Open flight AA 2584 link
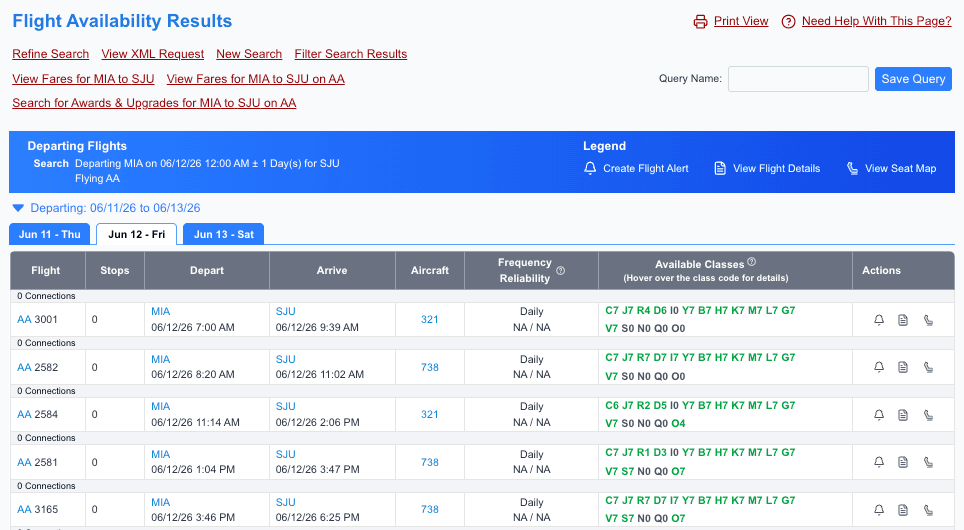The width and height of the screenshot is (964, 530). [24, 414]
